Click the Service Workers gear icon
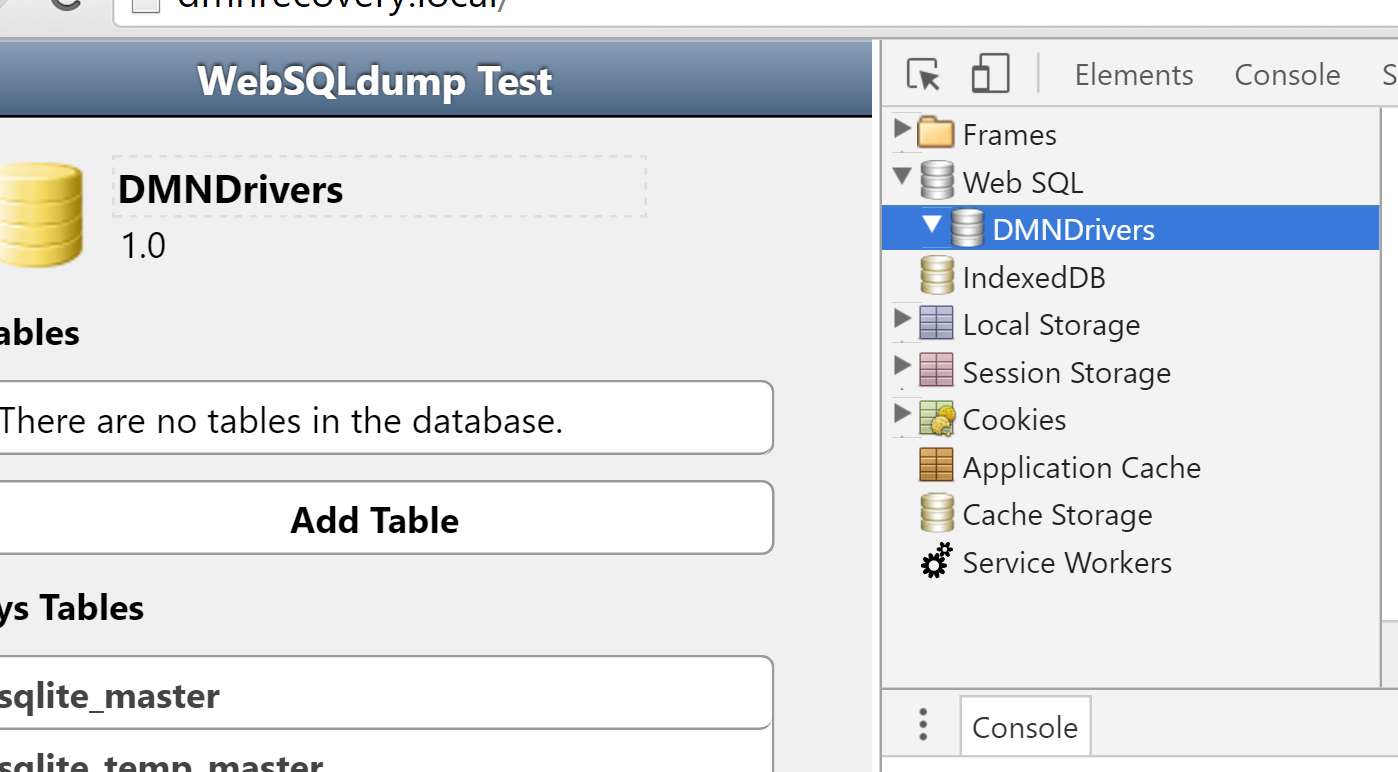 coord(936,561)
